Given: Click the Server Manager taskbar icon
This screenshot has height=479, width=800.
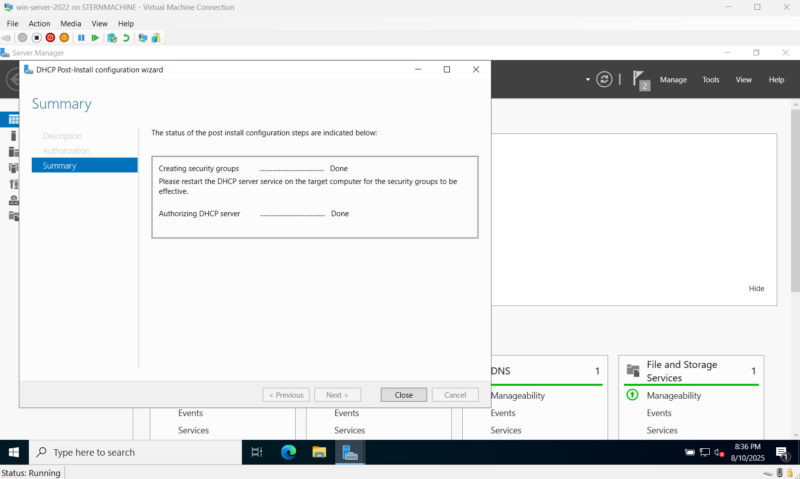Looking at the screenshot, I should (350, 452).
